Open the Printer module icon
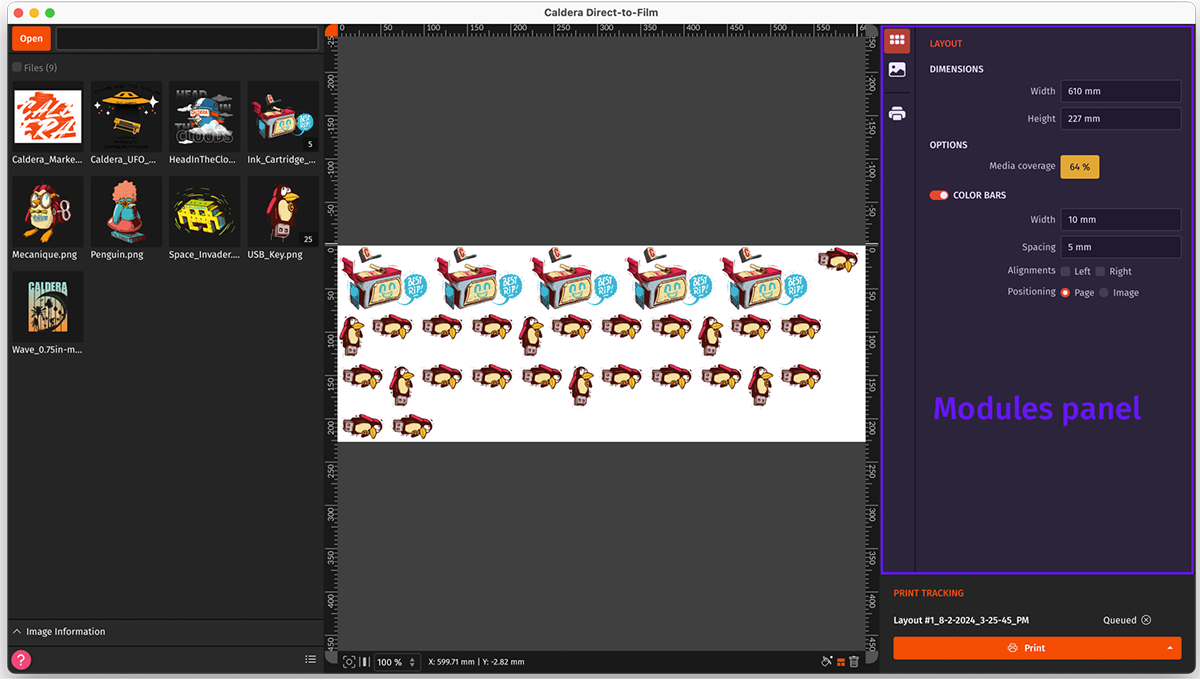This screenshot has height=692, width=1200. point(897,114)
